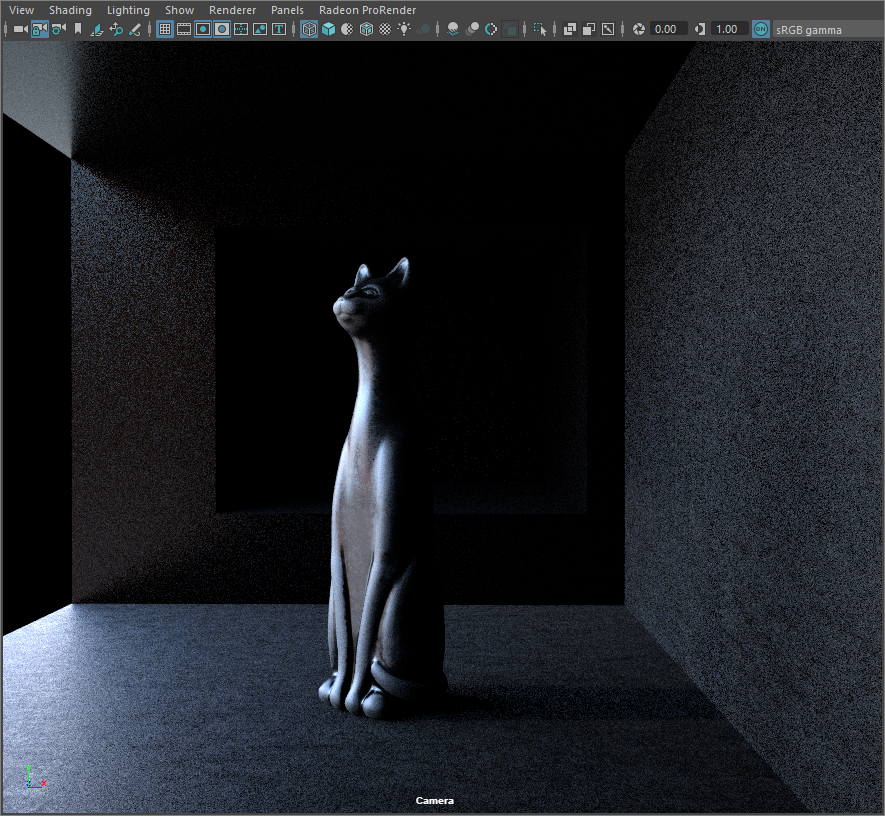Image resolution: width=885 pixels, height=816 pixels.
Task: Click the Isolate Select icon
Action: 540,29
